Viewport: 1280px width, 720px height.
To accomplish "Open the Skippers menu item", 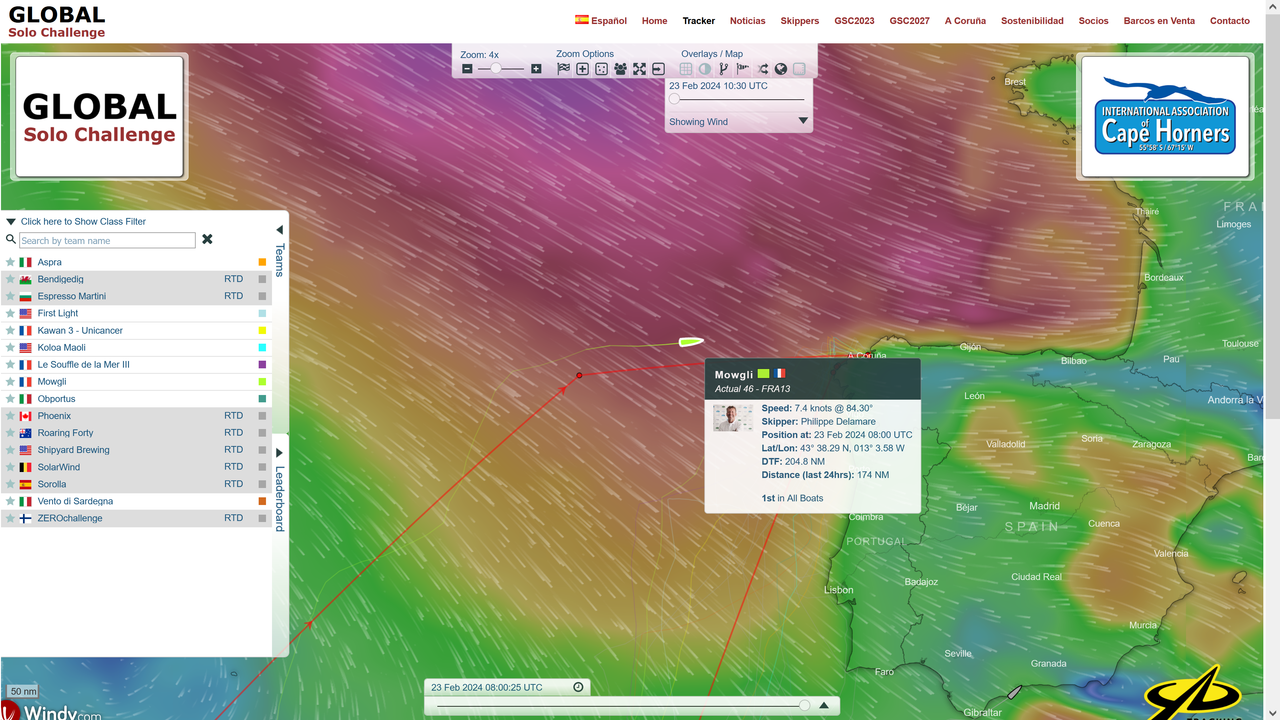I will click(x=800, y=21).
